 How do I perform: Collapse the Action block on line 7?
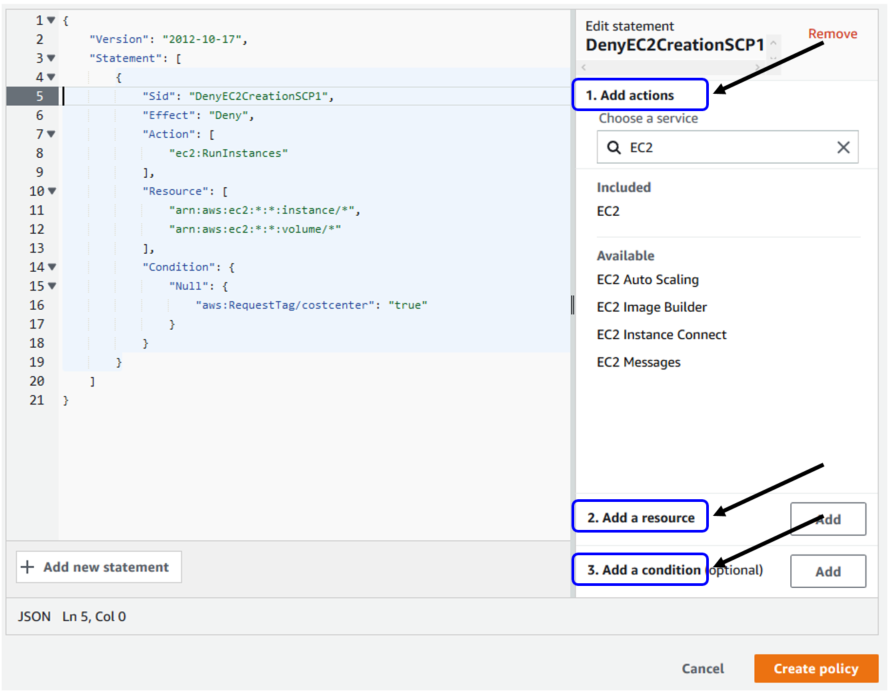(x=50, y=133)
